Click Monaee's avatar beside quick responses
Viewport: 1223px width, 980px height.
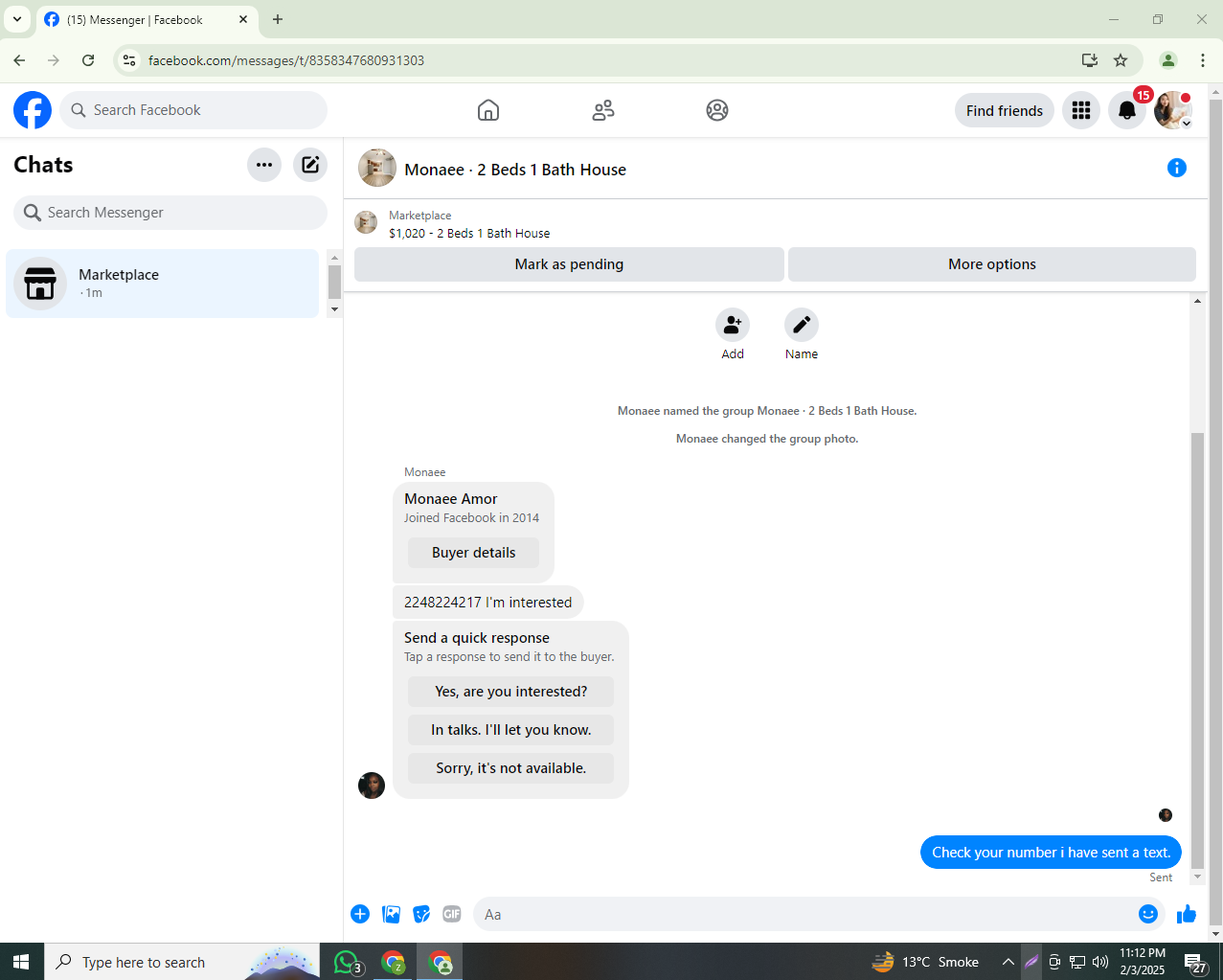372,786
